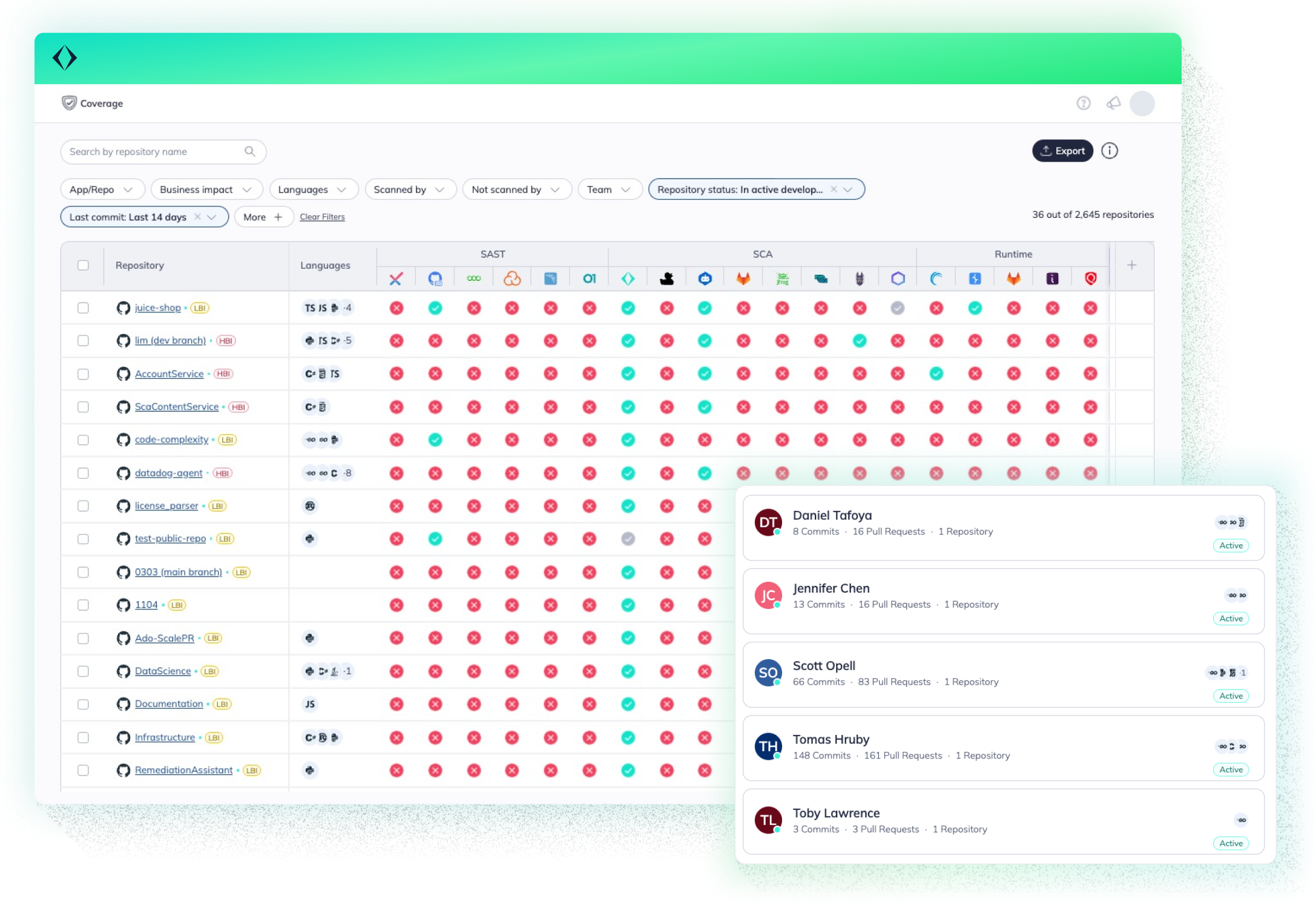Image resolution: width=1316 pixels, height=908 pixels.
Task: Click the search magnifier icon
Action: tap(250, 151)
